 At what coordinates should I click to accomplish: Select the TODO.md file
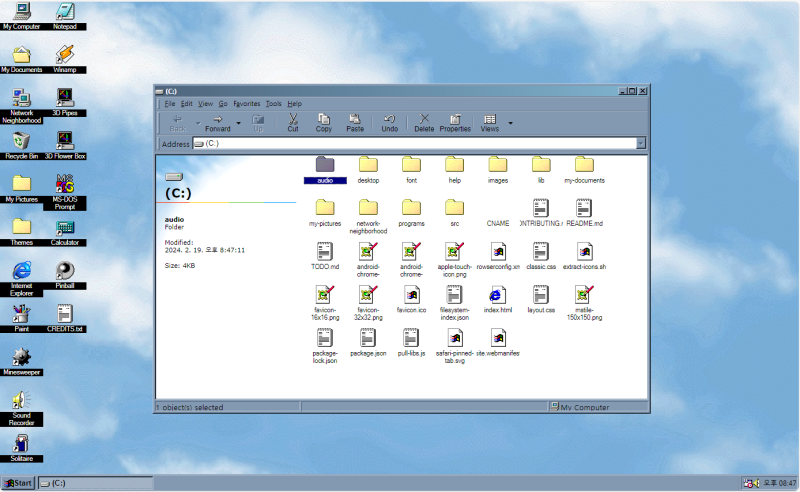click(325, 257)
